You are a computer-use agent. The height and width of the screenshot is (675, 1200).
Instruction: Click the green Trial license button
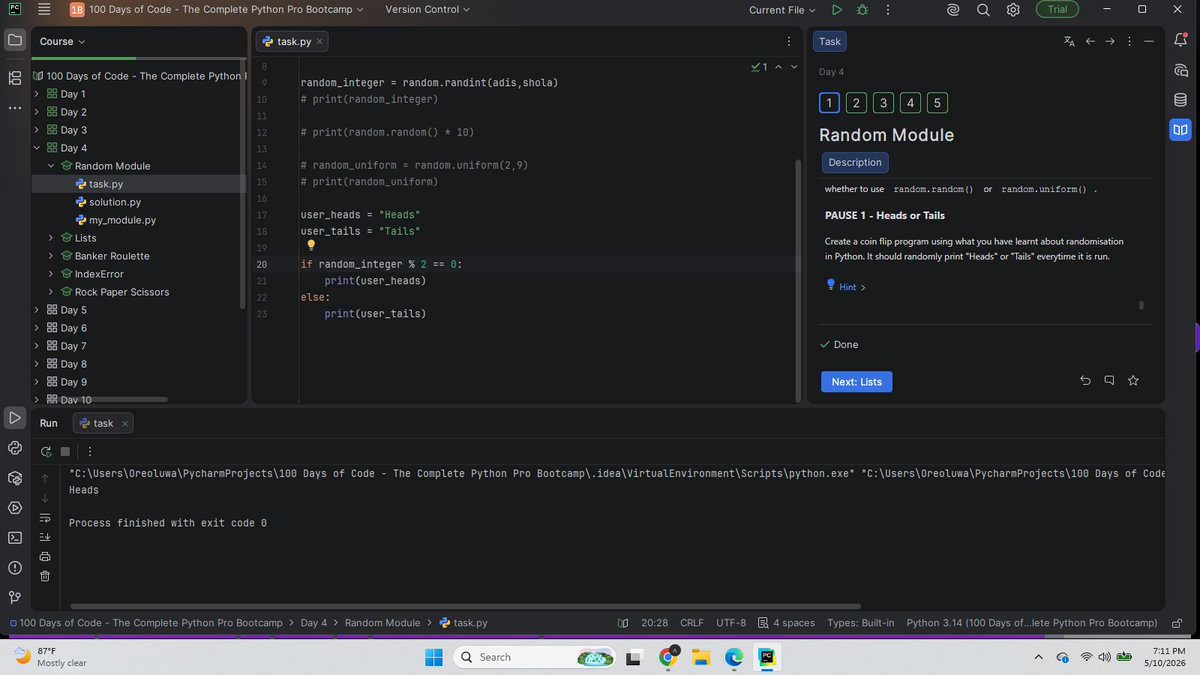coord(1057,9)
